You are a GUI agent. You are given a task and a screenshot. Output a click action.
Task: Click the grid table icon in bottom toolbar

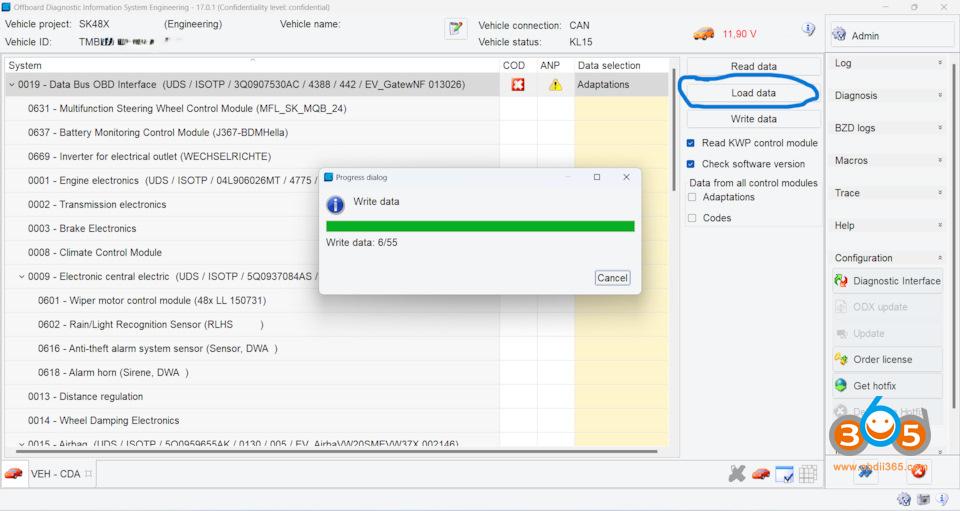click(x=808, y=474)
